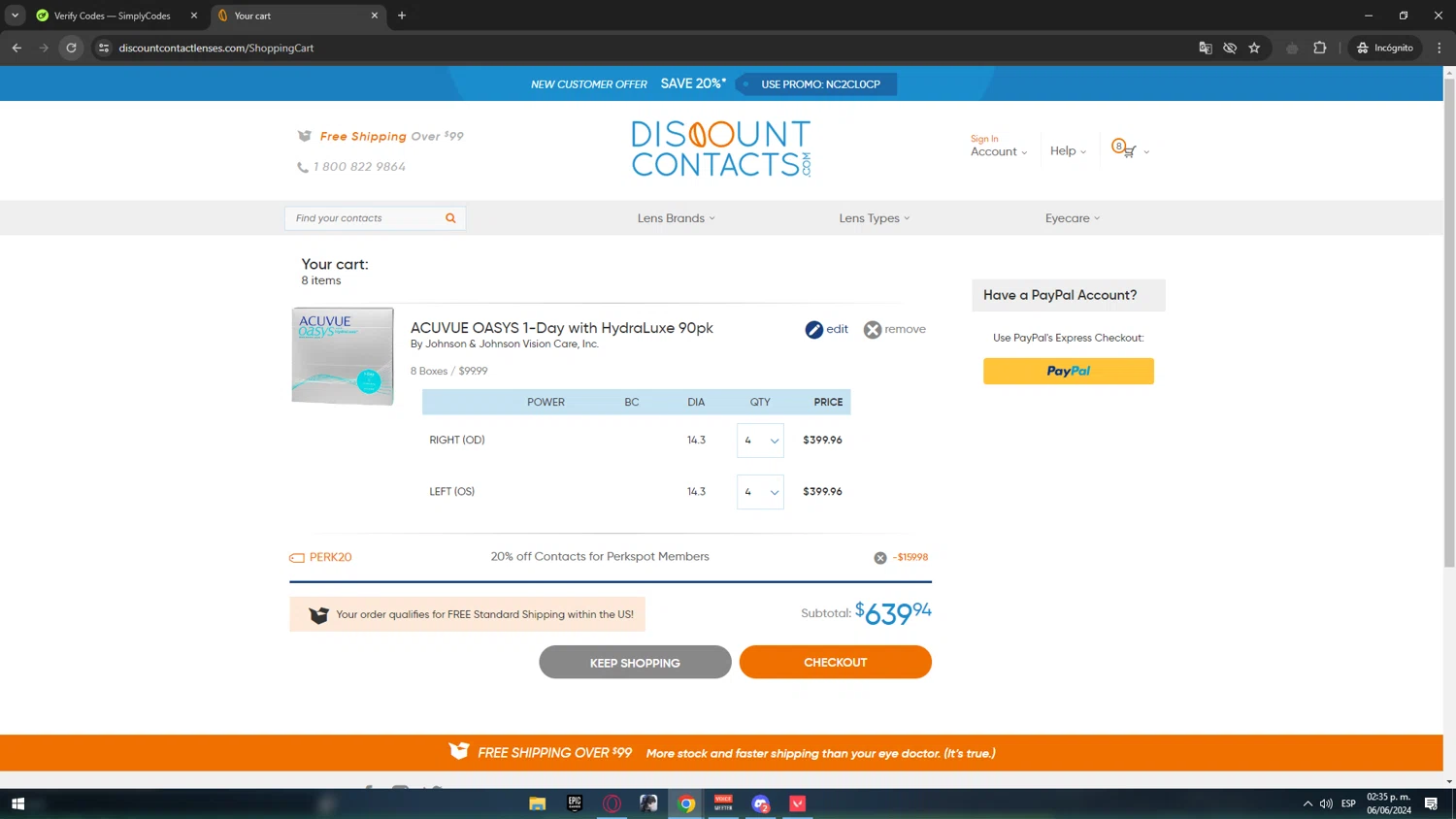Click the Incógnito profile indicator

(x=1385, y=48)
